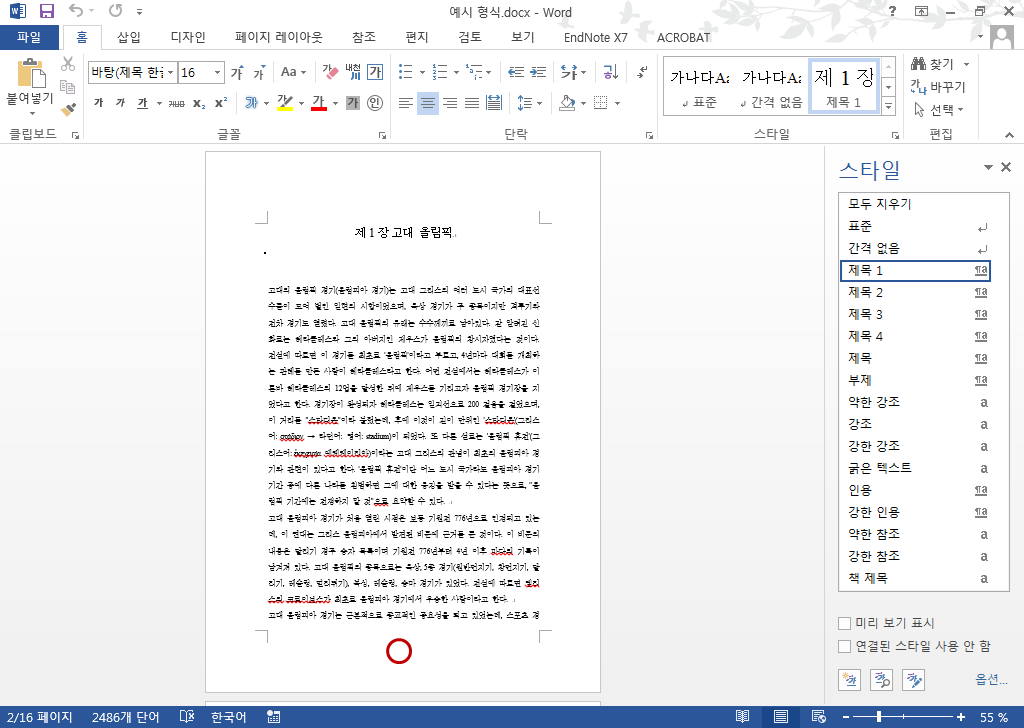The image size is (1024, 728).
Task: Apply bold formatting with the 가 icon
Action: coord(98,103)
